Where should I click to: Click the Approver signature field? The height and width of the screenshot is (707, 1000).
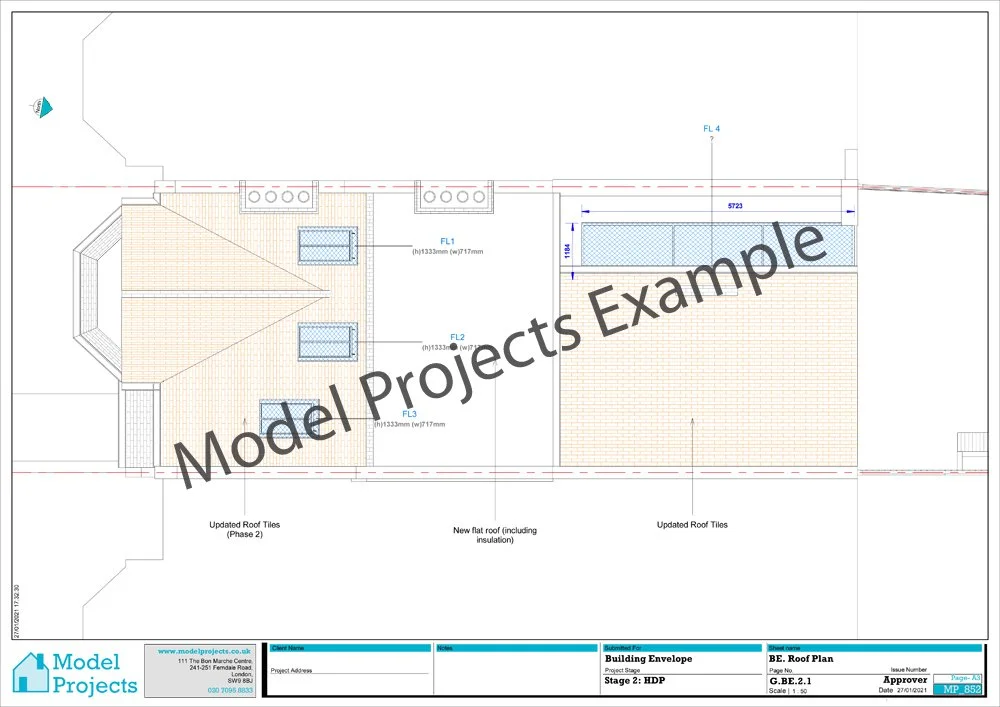coord(904,679)
